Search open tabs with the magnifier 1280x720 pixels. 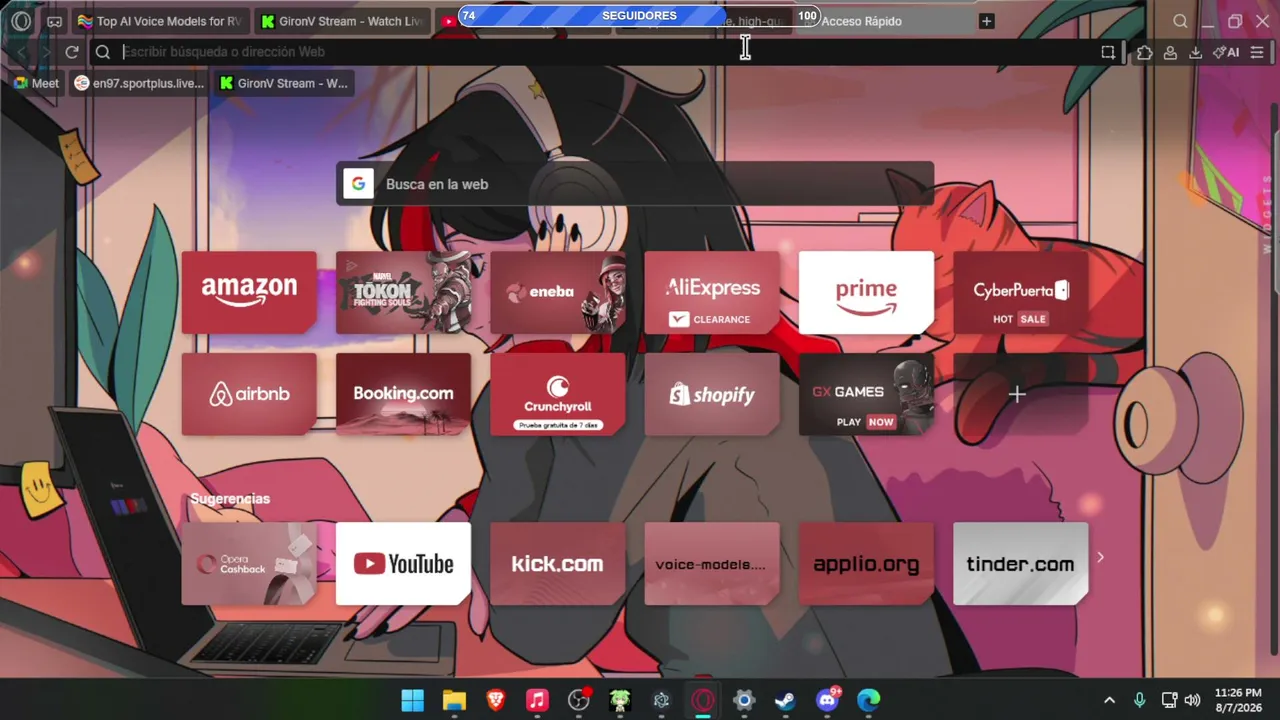[x=1180, y=21]
